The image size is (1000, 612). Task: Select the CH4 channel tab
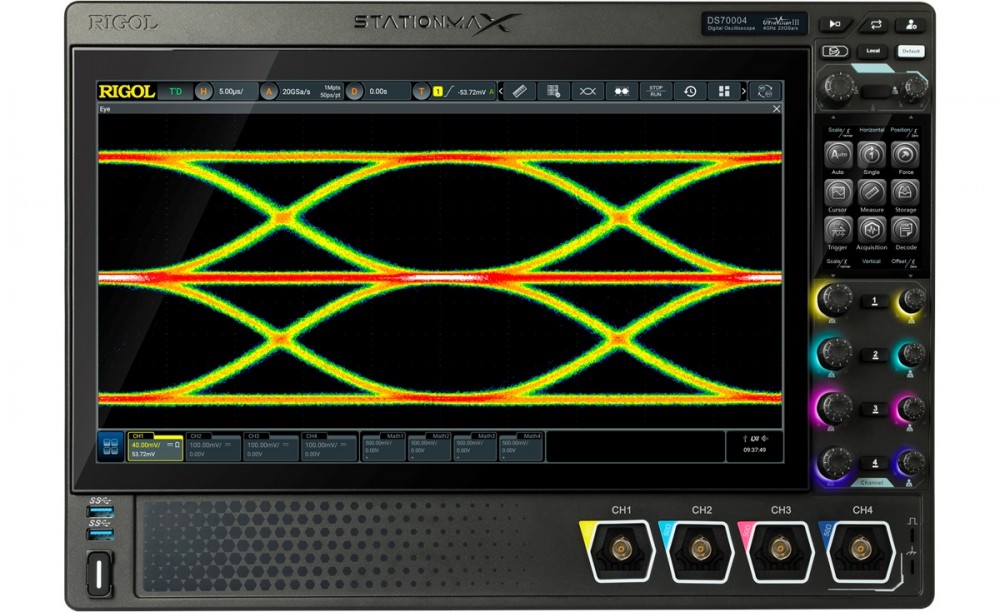click(x=328, y=448)
